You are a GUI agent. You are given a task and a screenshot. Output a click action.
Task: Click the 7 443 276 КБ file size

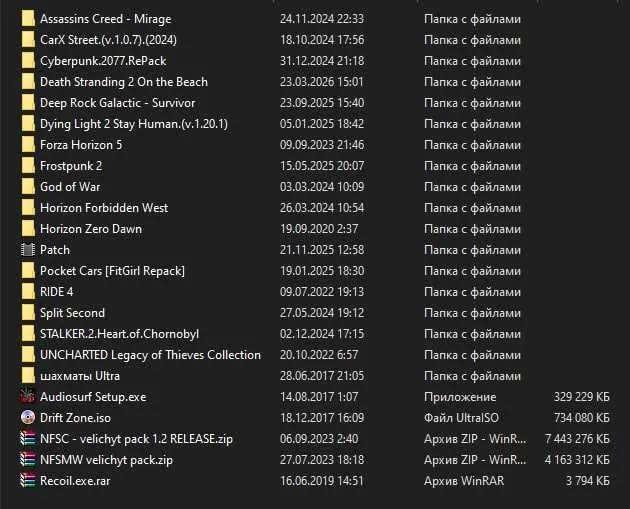(x=577, y=439)
